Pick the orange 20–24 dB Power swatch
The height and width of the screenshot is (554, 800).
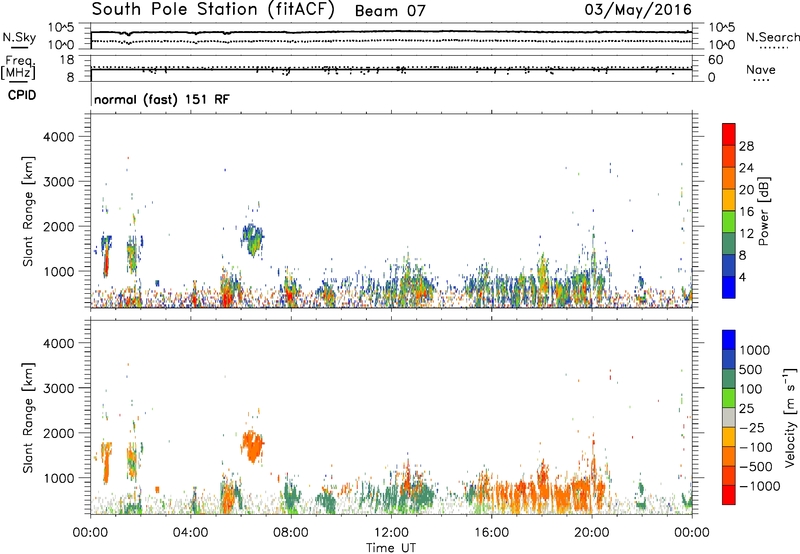(729, 179)
